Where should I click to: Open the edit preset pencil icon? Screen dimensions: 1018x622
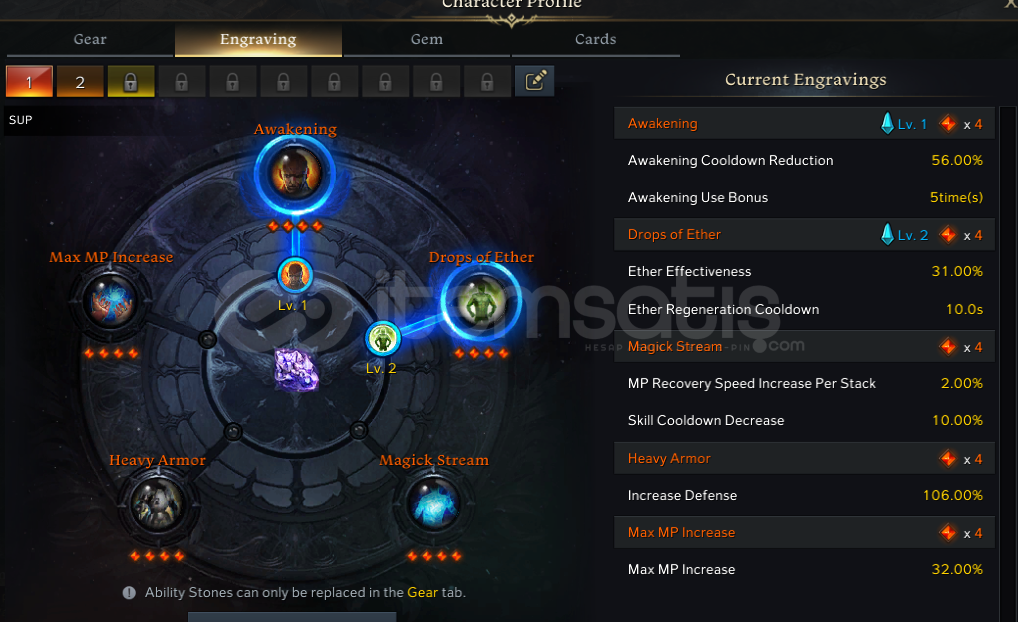[534, 81]
